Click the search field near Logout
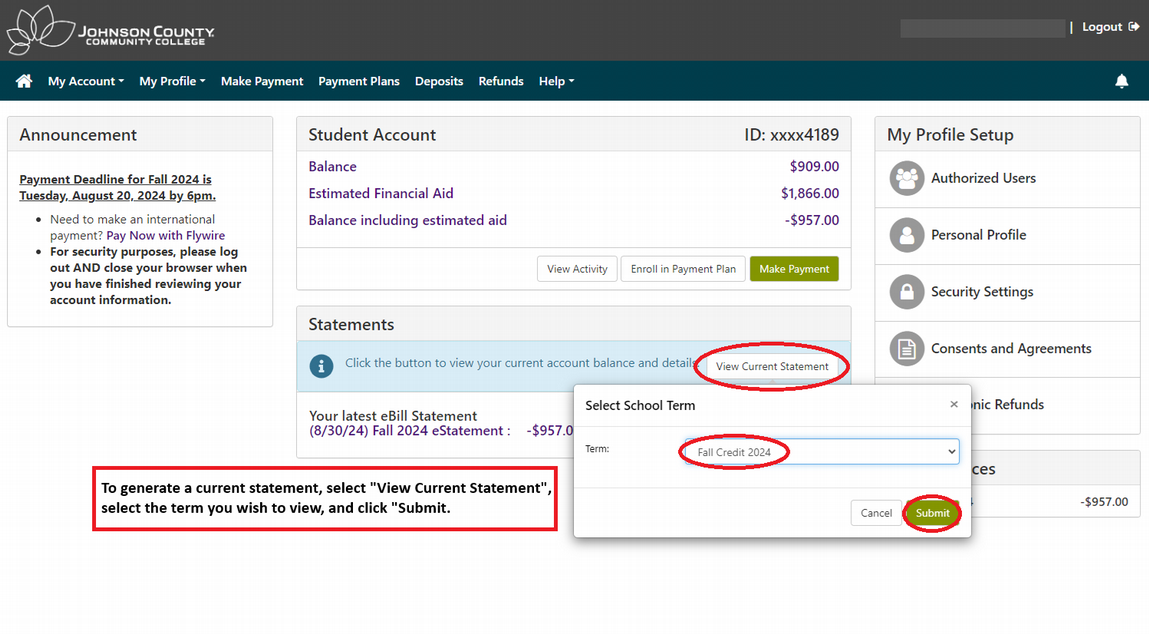 tap(982, 27)
